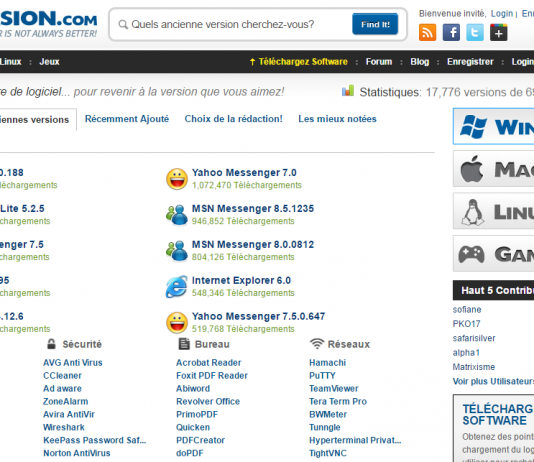Image resolution: width=534 pixels, height=462 pixels.
Task: Open the PuTTY link
Action: (323, 376)
